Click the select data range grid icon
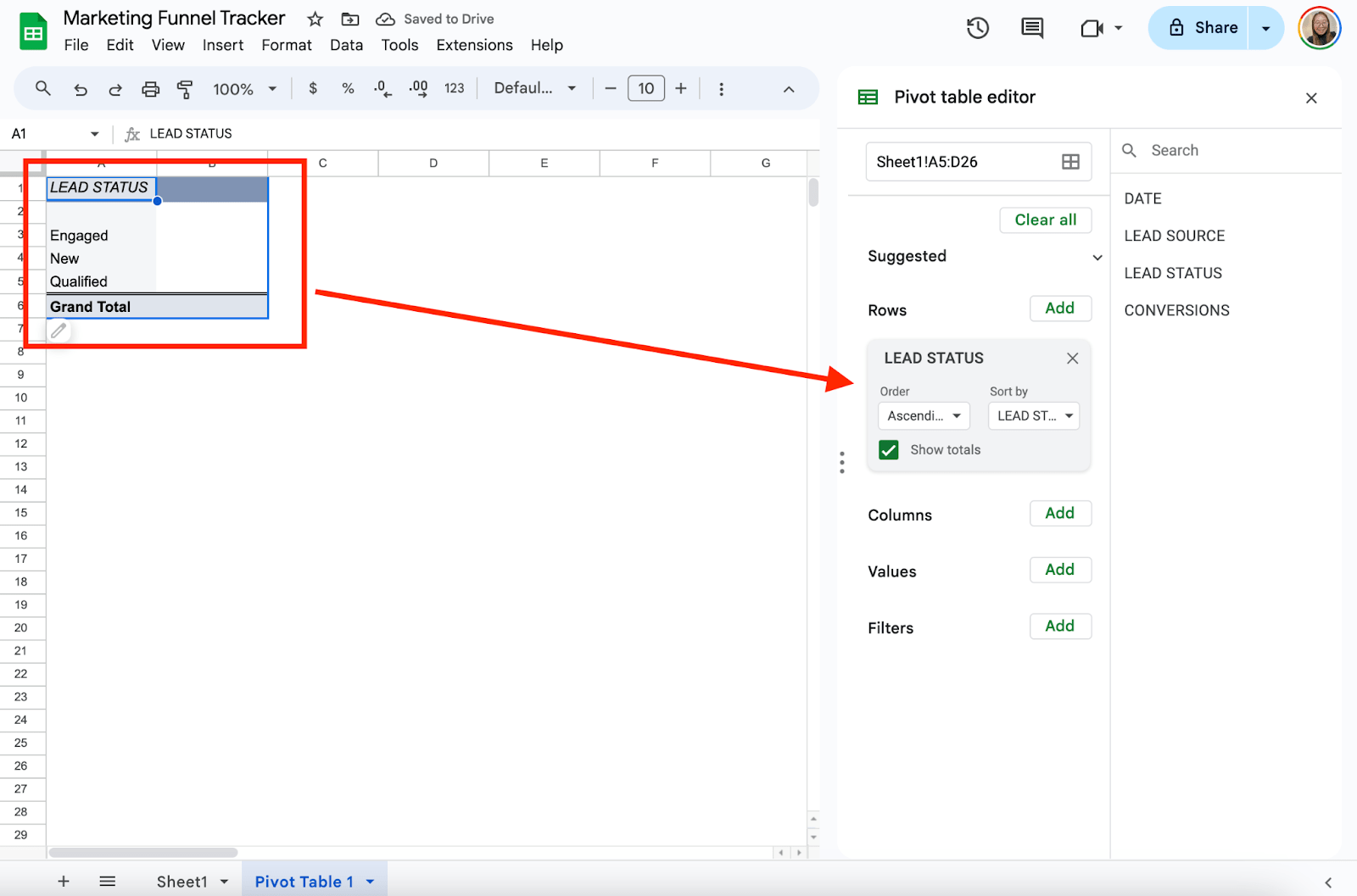This screenshot has width=1357, height=896. point(1070,162)
